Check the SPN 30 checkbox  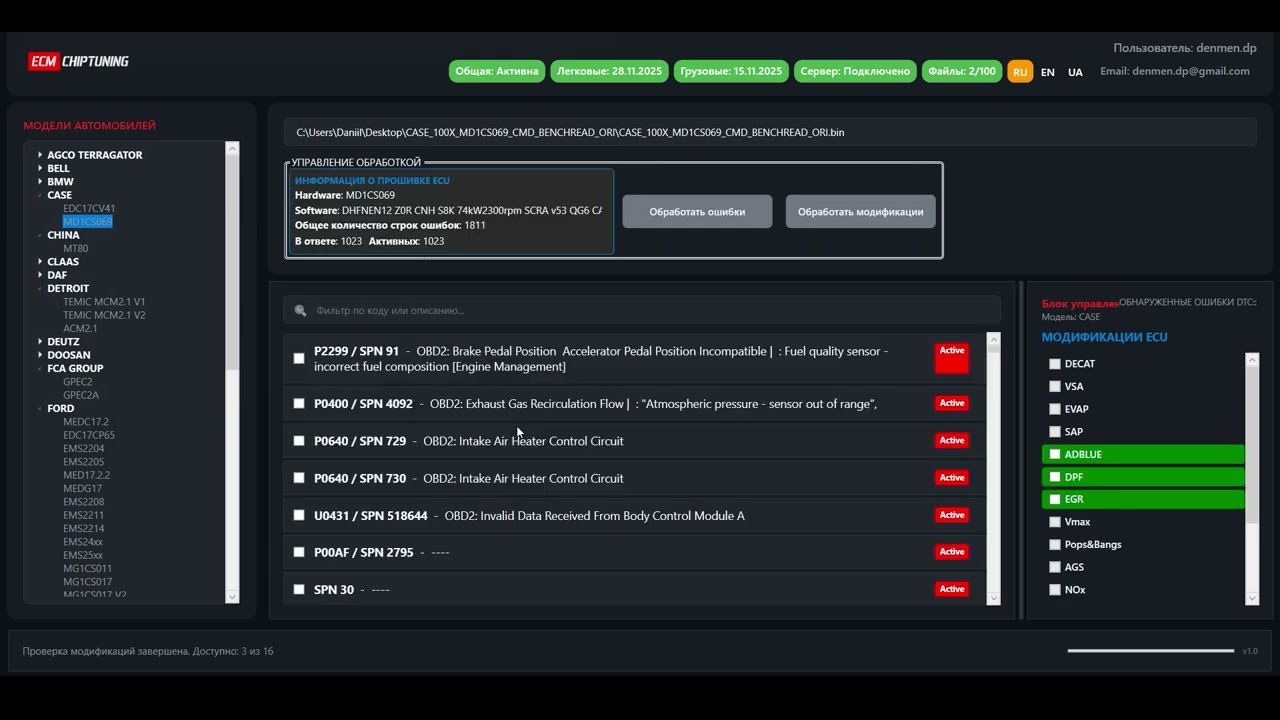pos(299,589)
